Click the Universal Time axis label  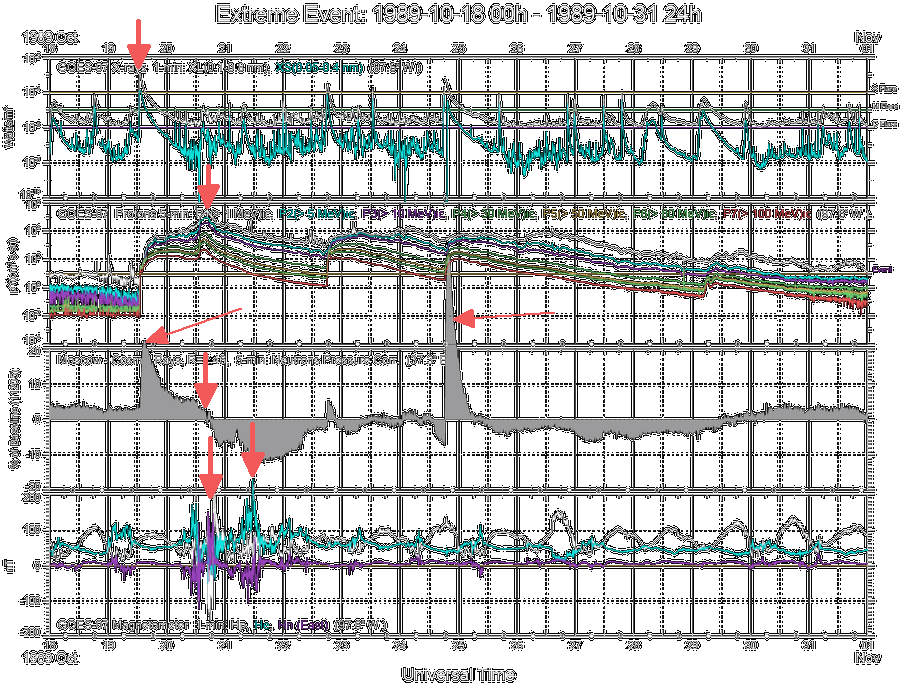tap(456, 674)
